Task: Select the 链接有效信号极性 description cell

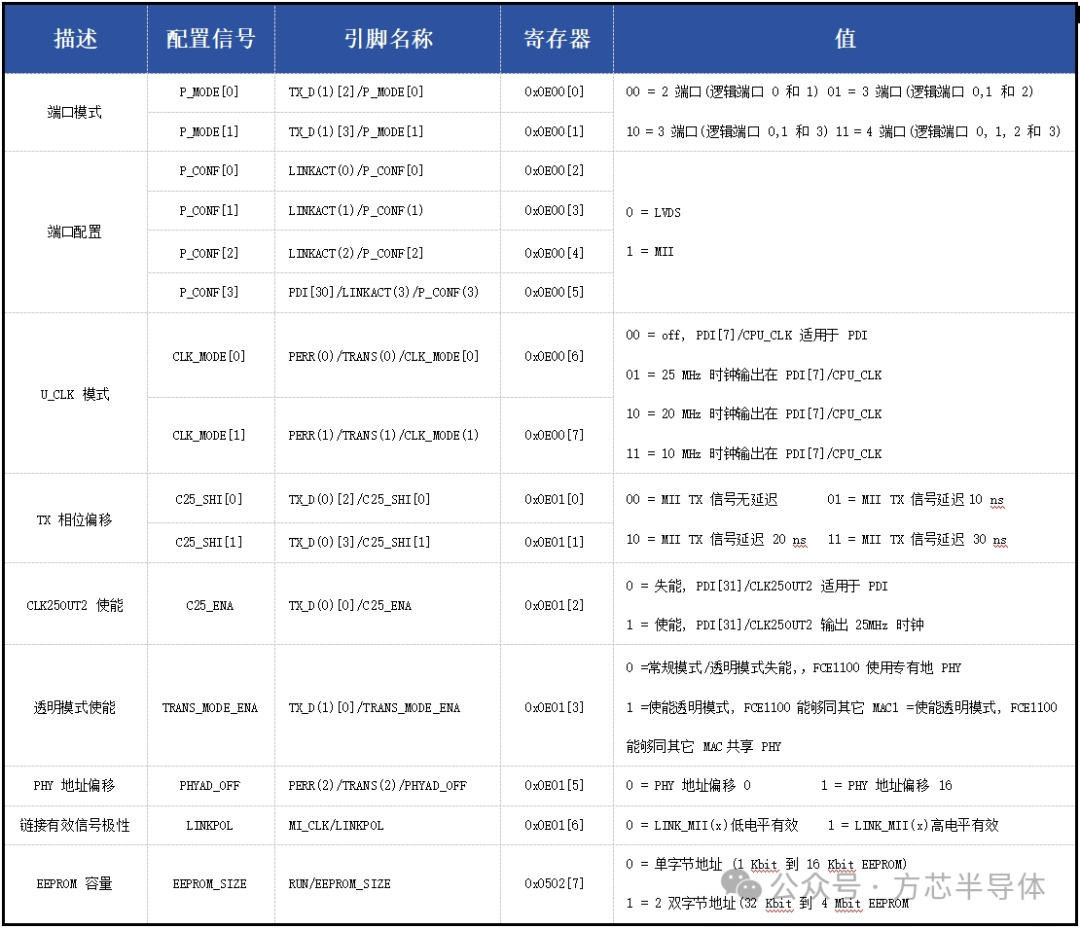Action: coord(76,825)
